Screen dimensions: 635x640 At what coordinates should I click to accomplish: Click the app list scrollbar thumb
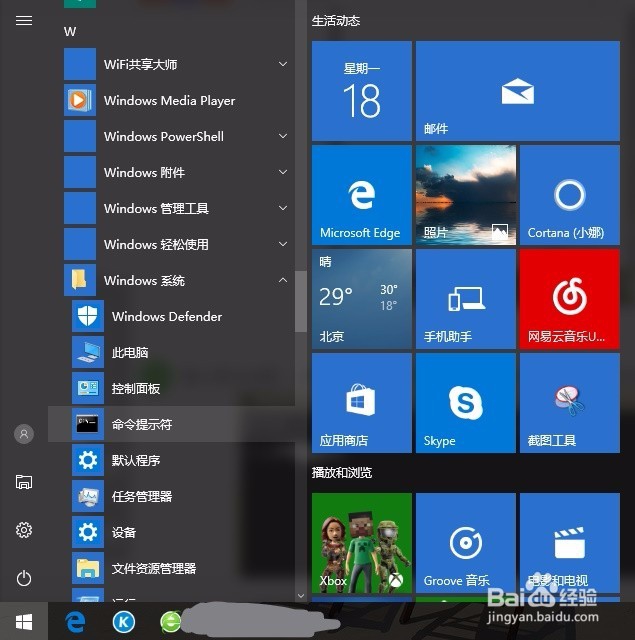(x=301, y=301)
